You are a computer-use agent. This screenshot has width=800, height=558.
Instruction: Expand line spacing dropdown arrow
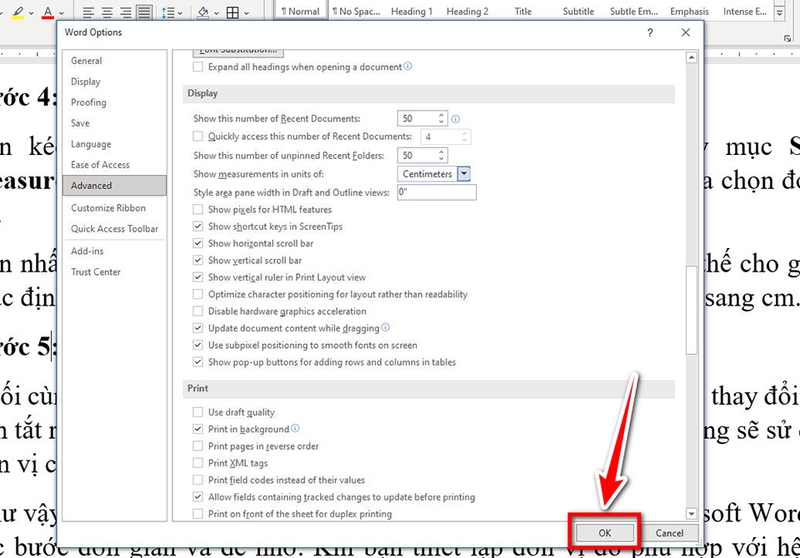point(180,13)
